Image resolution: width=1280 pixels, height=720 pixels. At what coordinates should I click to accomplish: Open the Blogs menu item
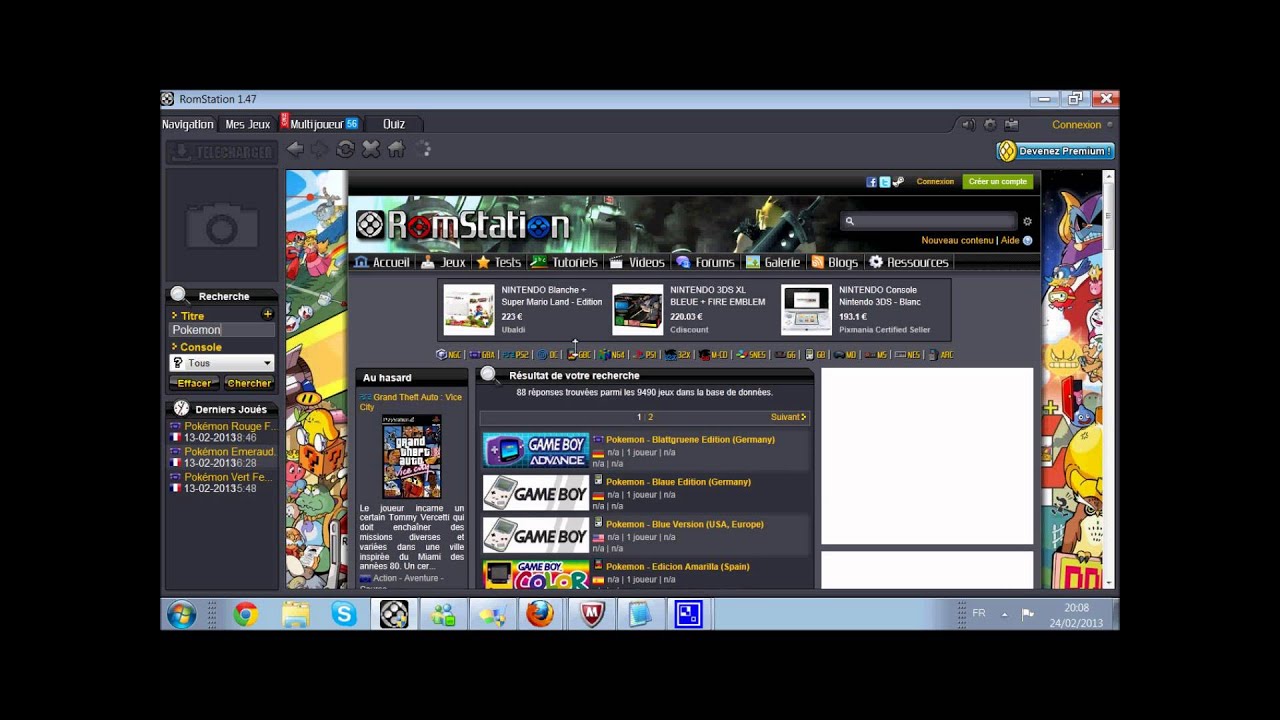click(834, 262)
